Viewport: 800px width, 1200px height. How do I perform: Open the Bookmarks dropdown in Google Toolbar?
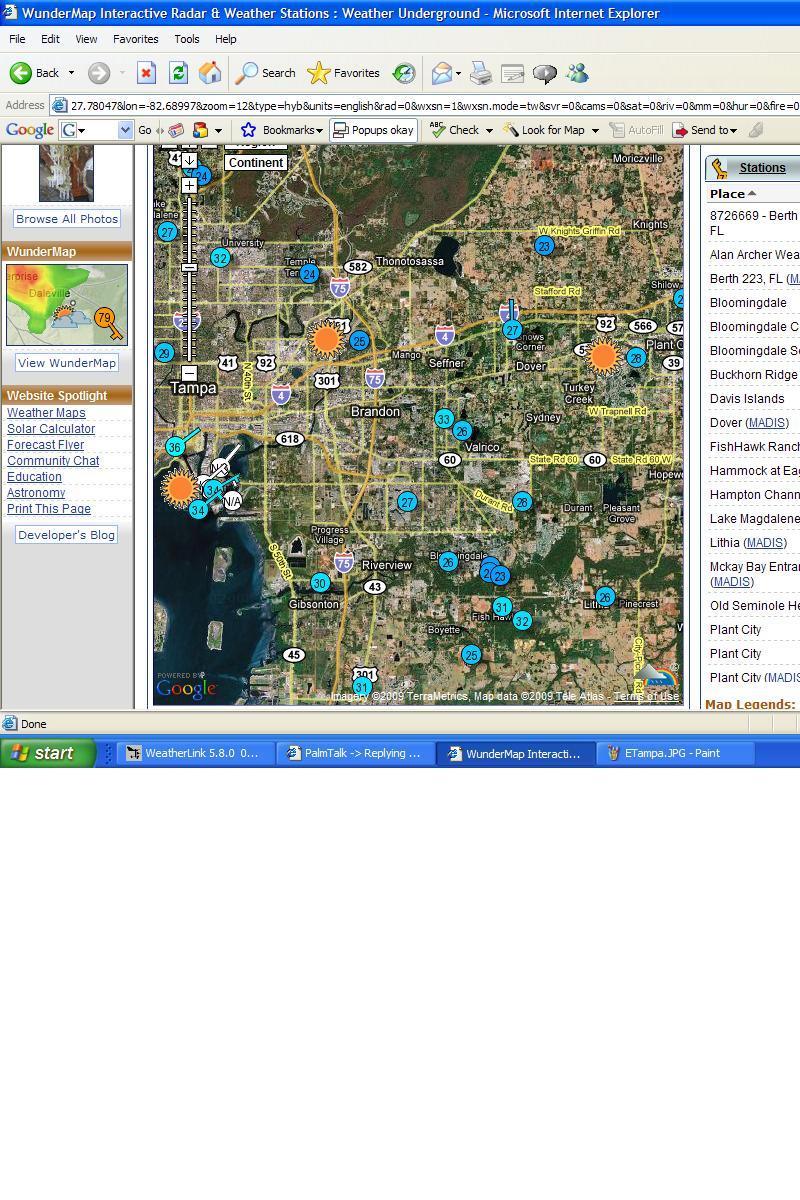click(x=283, y=130)
